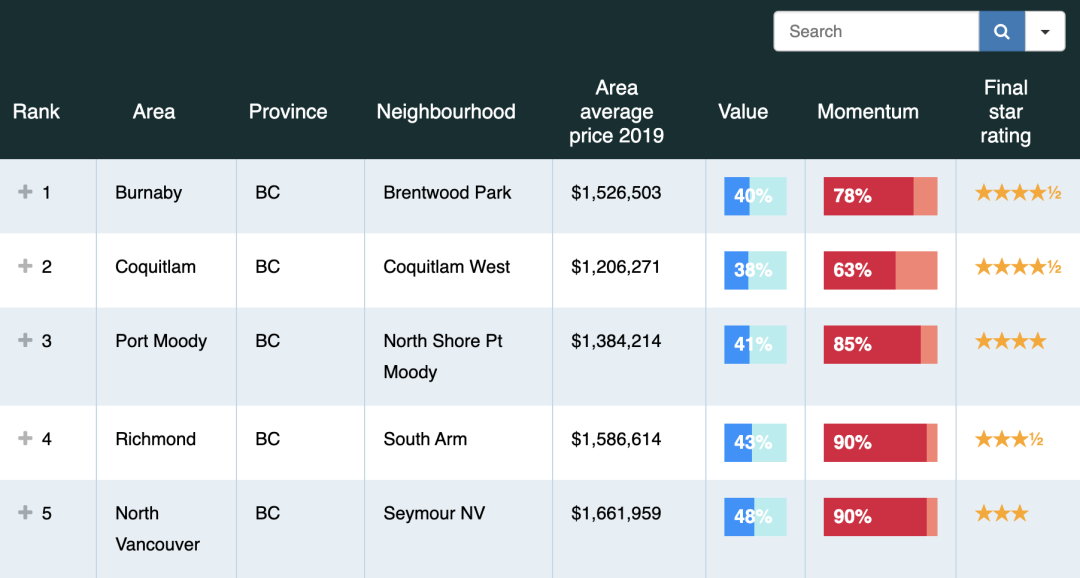
Task: Click North Vancouver's three star rating
Action: (x=1001, y=513)
